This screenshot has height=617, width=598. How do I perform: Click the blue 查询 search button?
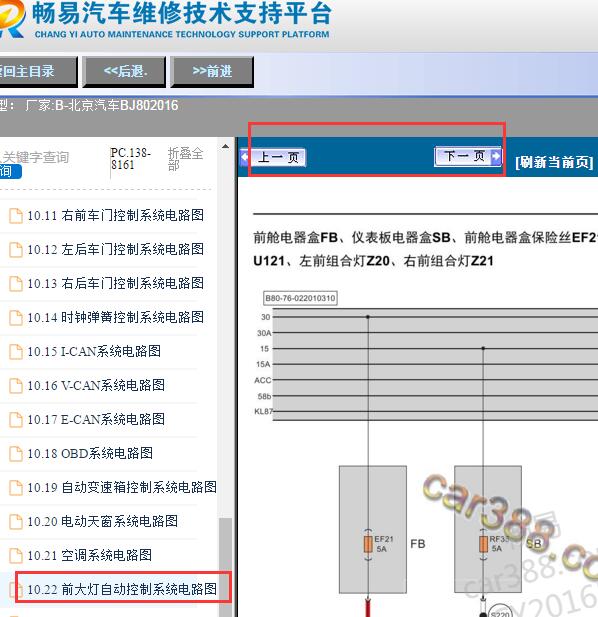10,172
